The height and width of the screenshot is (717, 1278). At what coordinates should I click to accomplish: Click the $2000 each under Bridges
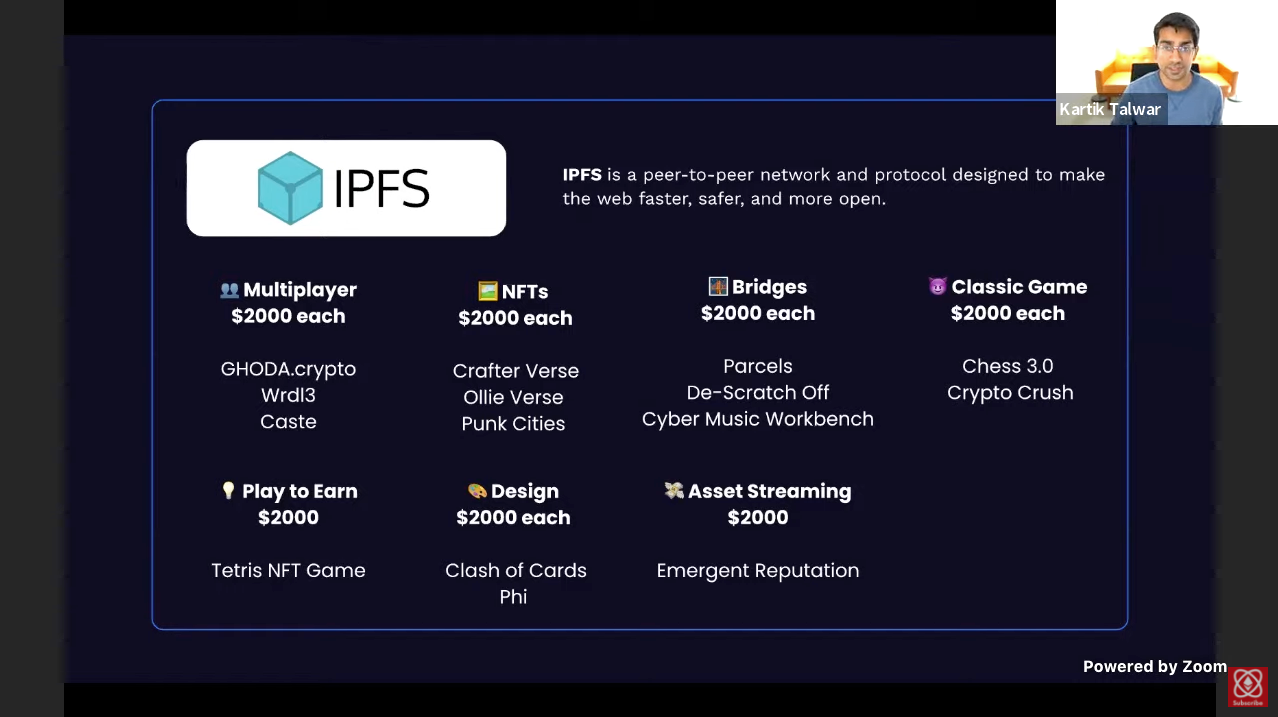[x=758, y=313]
